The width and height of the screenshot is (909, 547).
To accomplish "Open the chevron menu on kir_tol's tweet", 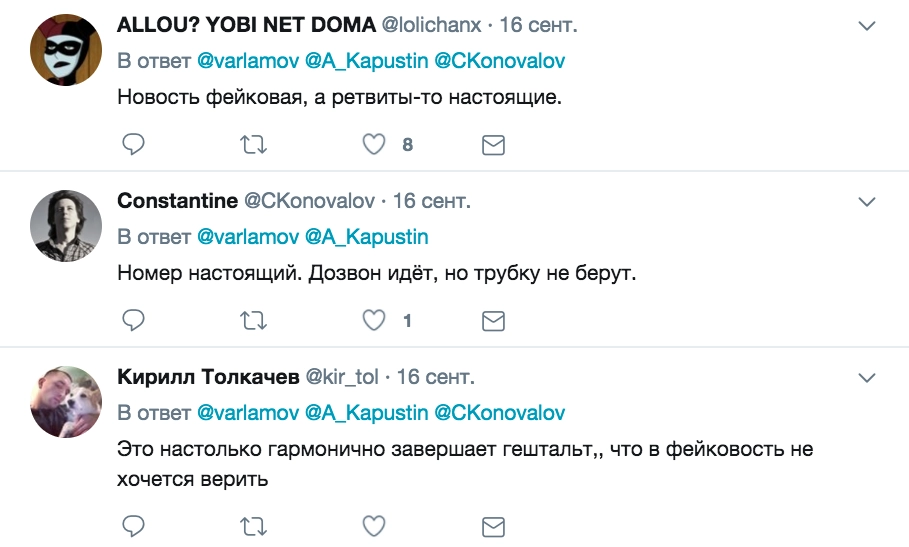I will click(x=866, y=377).
